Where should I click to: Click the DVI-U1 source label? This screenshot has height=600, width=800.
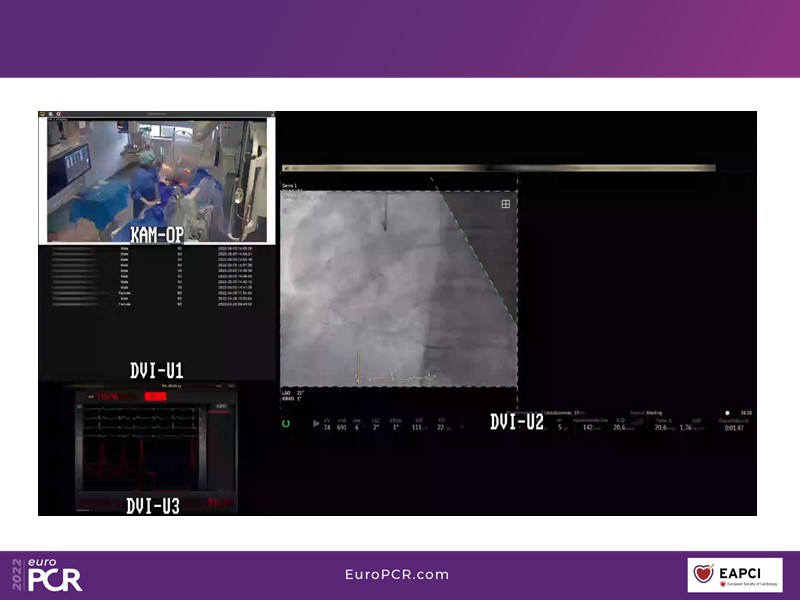pyautogui.click(x=157, y=370)
